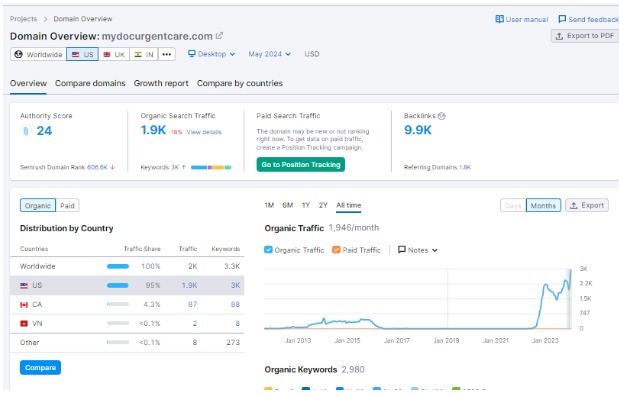Select the IN flag database button
This screenshot has width=619, height=394.
click(x=144, y=54)
